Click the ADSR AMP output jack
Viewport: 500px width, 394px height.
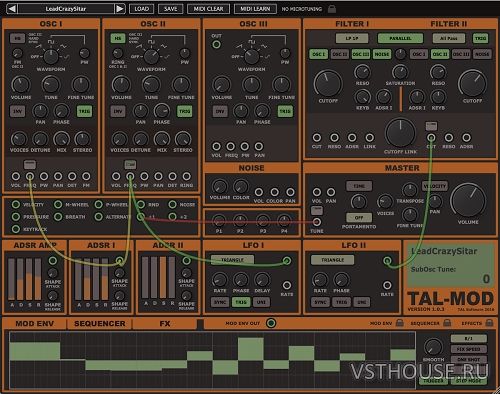[x=53, y=260]
